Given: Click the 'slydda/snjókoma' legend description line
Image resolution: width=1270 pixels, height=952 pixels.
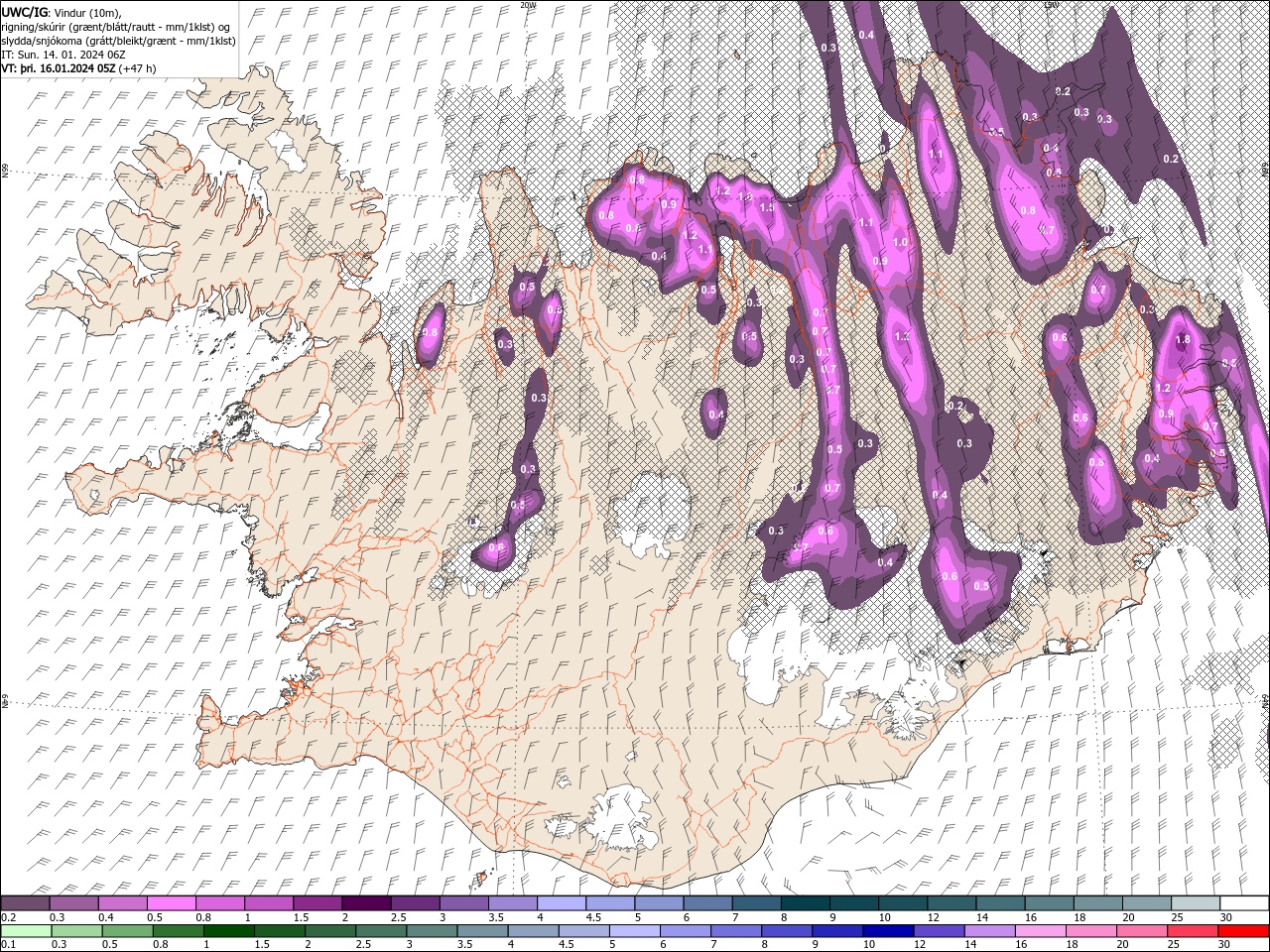Looking at the screenshot, I should (119, 41).
